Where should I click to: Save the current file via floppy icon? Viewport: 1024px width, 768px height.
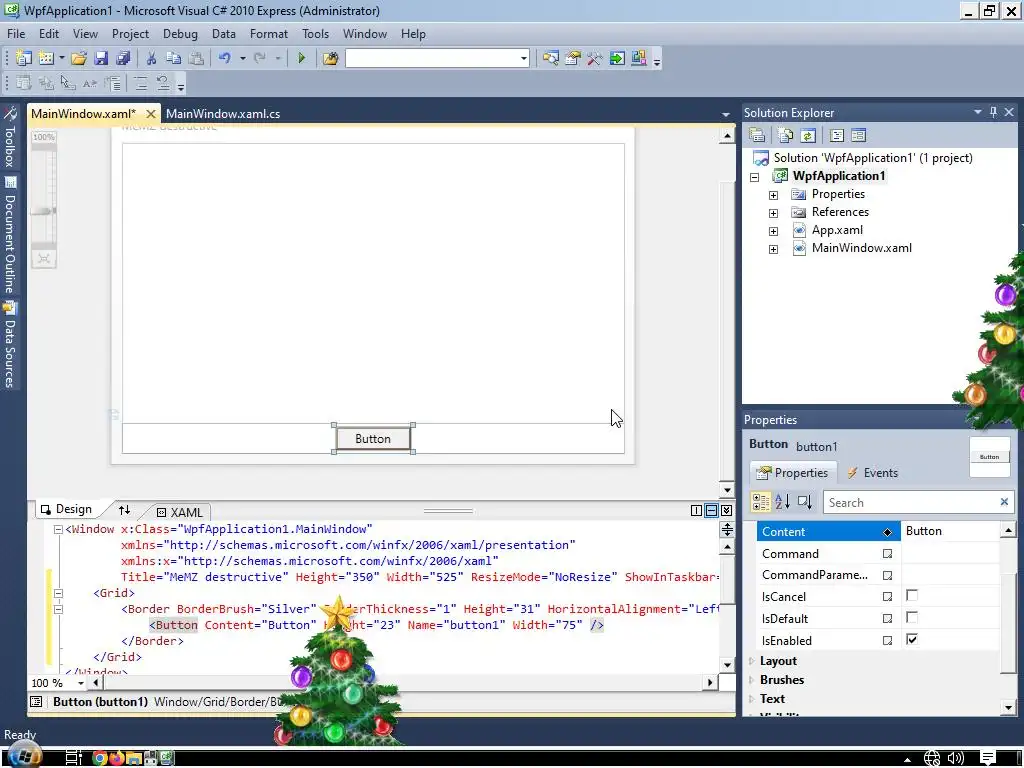click(x=101, y=58)
